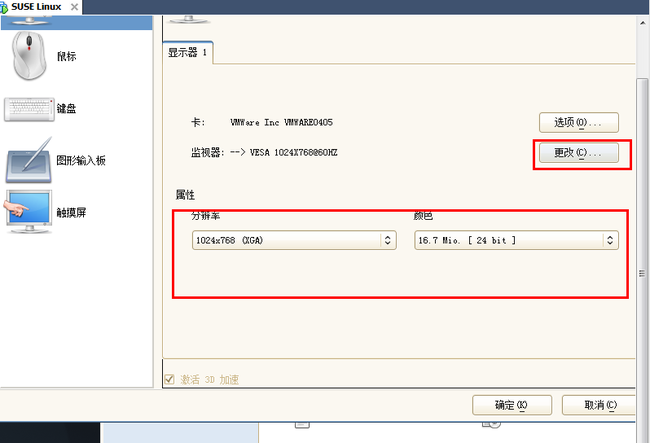This screenshot has height=443, width=650.
Task: Switch to the SUSE Linux tab
Action: click(x=41, y=7)
